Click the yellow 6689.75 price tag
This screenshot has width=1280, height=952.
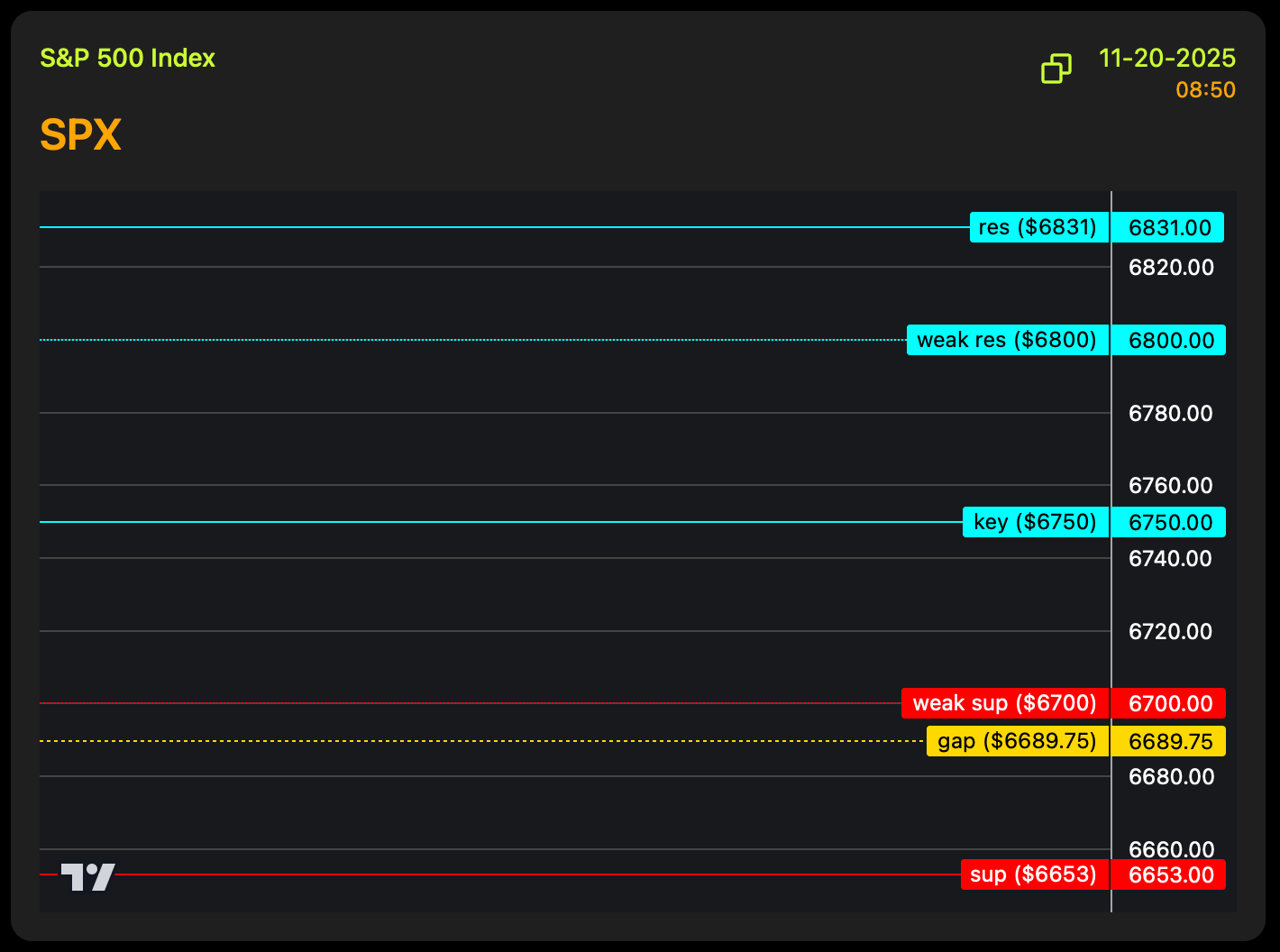click(x=1169, y=741)
